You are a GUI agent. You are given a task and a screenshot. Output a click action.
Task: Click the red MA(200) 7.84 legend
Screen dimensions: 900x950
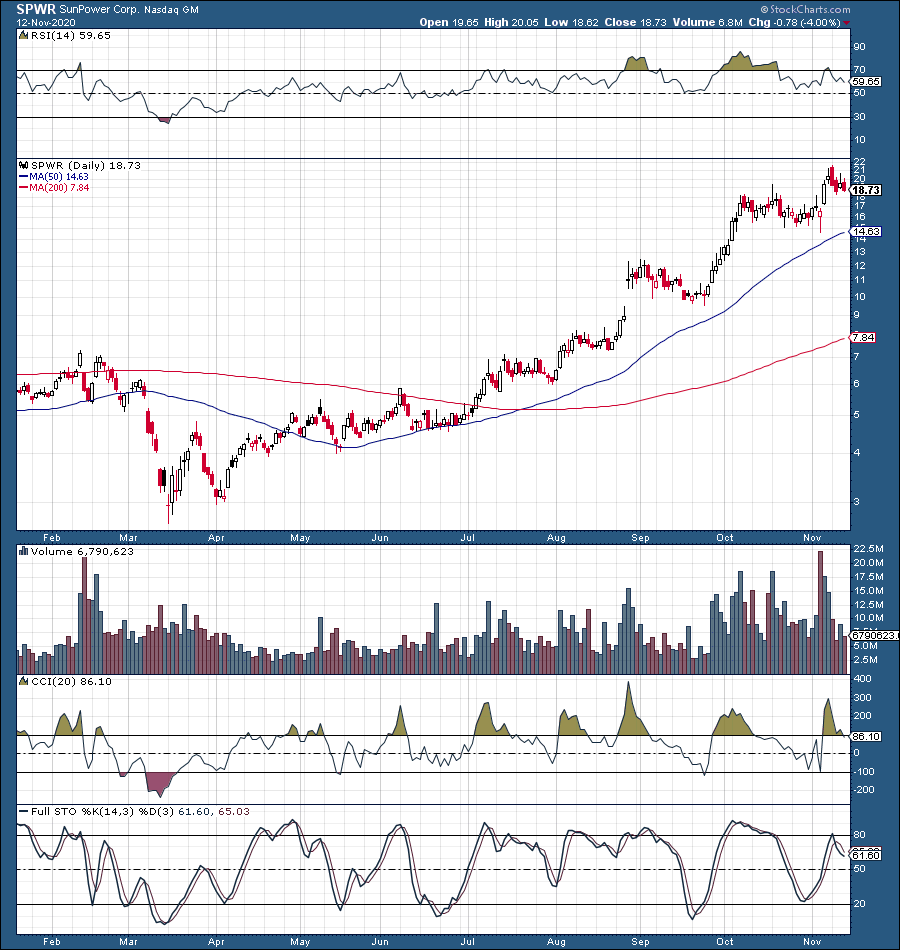[54, 188]
